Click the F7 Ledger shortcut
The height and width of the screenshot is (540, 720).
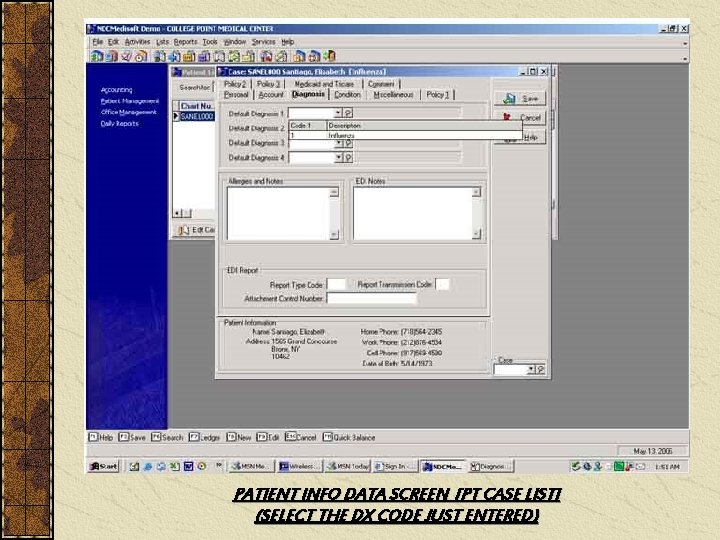(205, 437)
